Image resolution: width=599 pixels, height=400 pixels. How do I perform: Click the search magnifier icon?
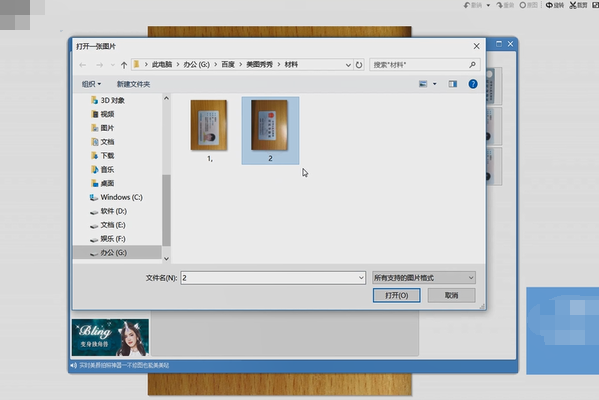pyautogui.click(x=473, y=65)
